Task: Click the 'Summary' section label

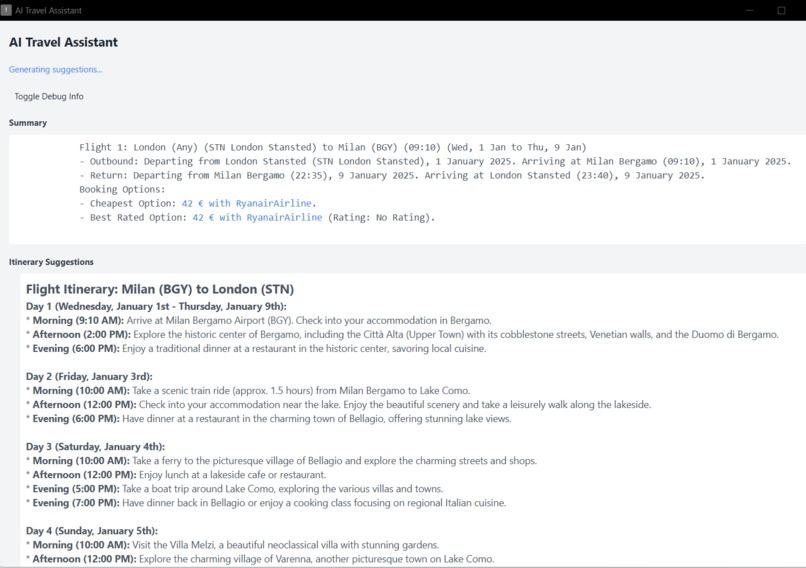Action: click(28, 123)
